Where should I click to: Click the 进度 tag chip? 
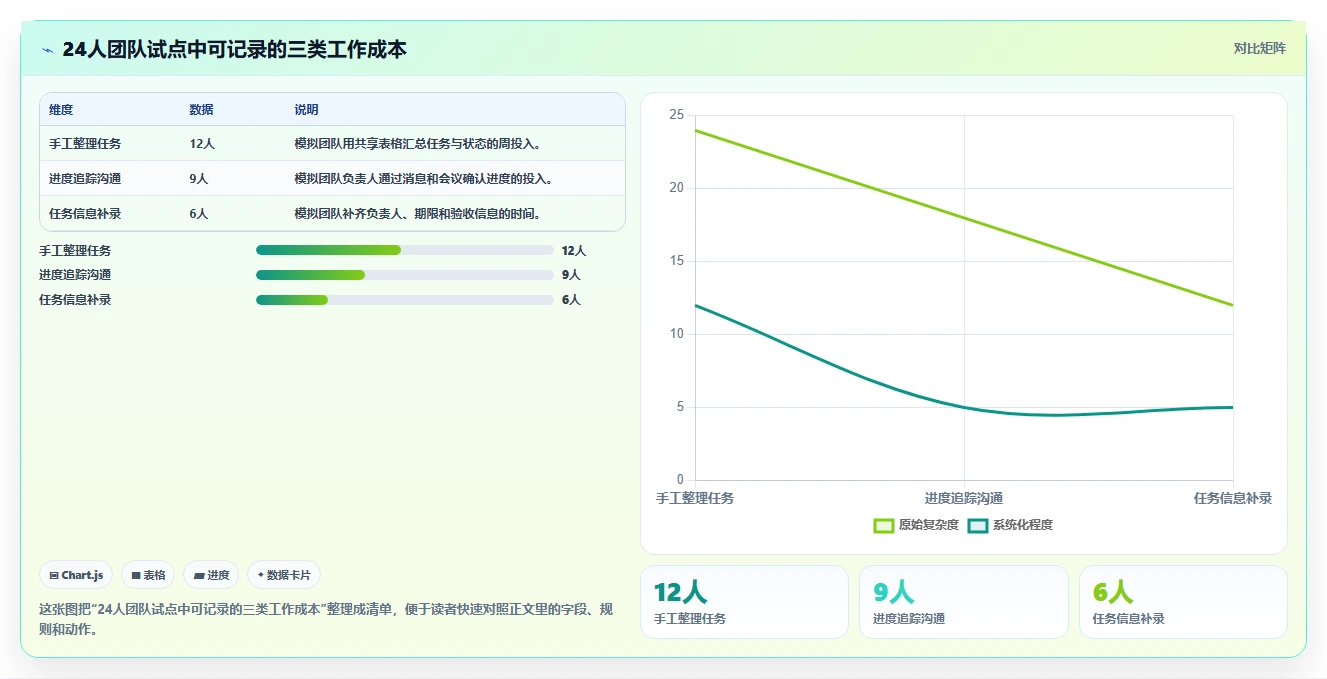(211, 575)
